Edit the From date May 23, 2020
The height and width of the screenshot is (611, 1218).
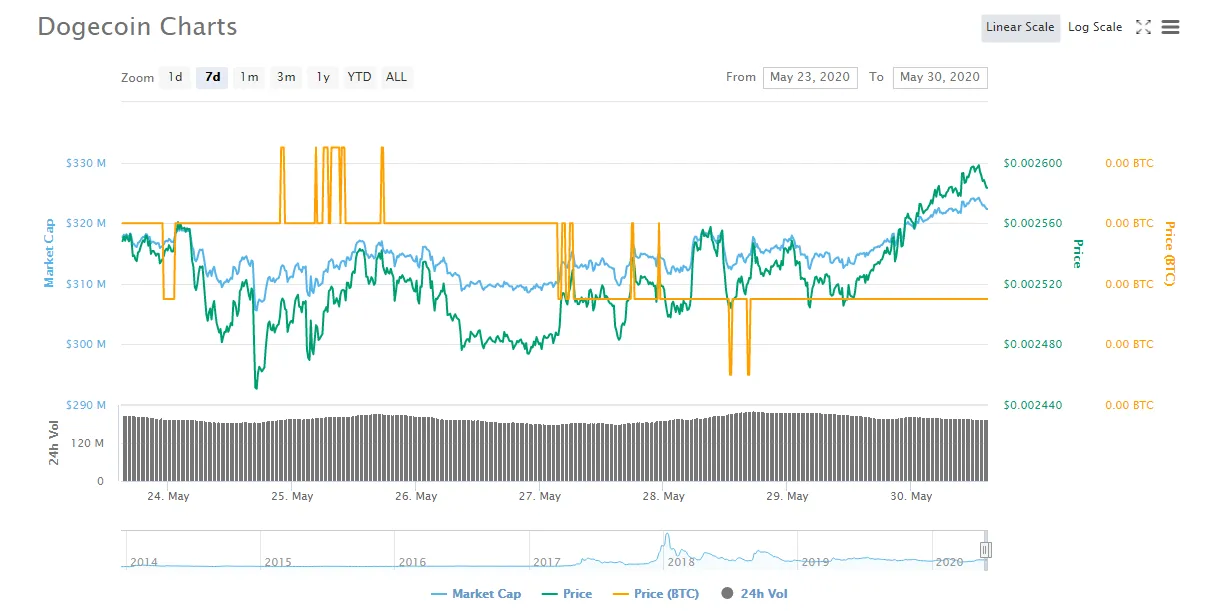point(810,77)
